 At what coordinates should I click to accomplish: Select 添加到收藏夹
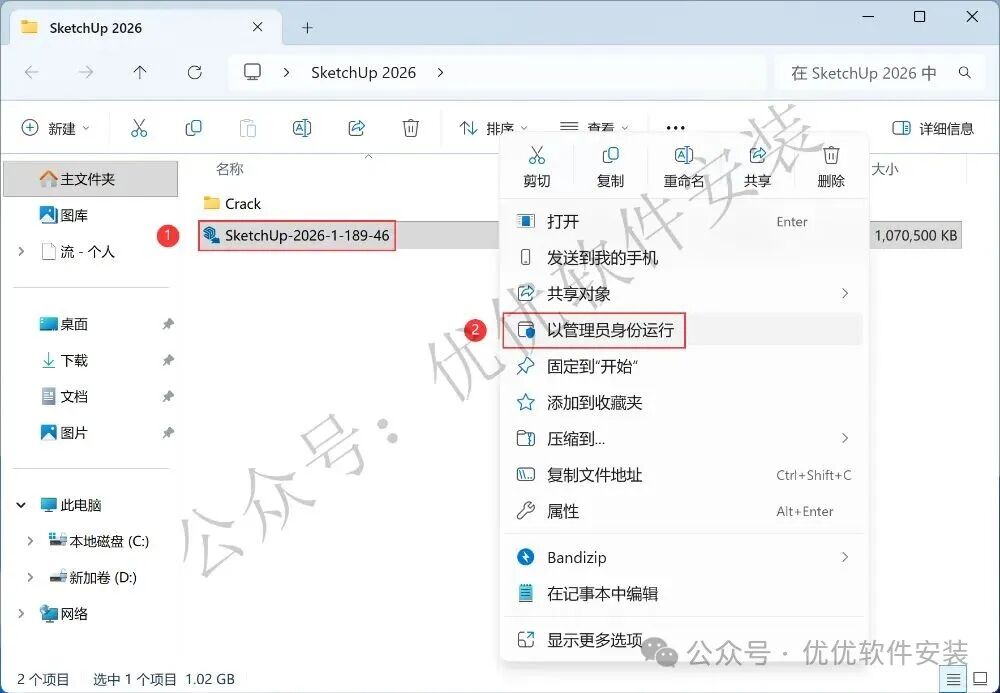(x=683, y=402)
